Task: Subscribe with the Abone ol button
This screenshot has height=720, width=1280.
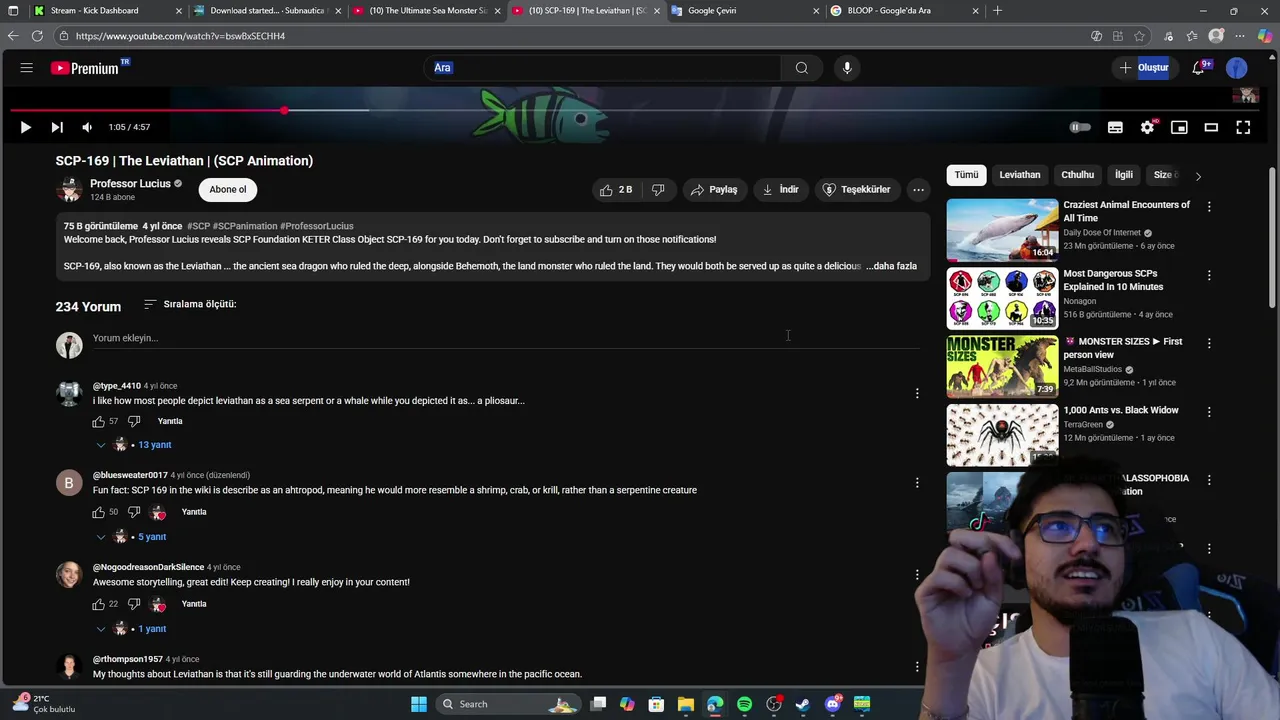Action: tap(228, 189)
